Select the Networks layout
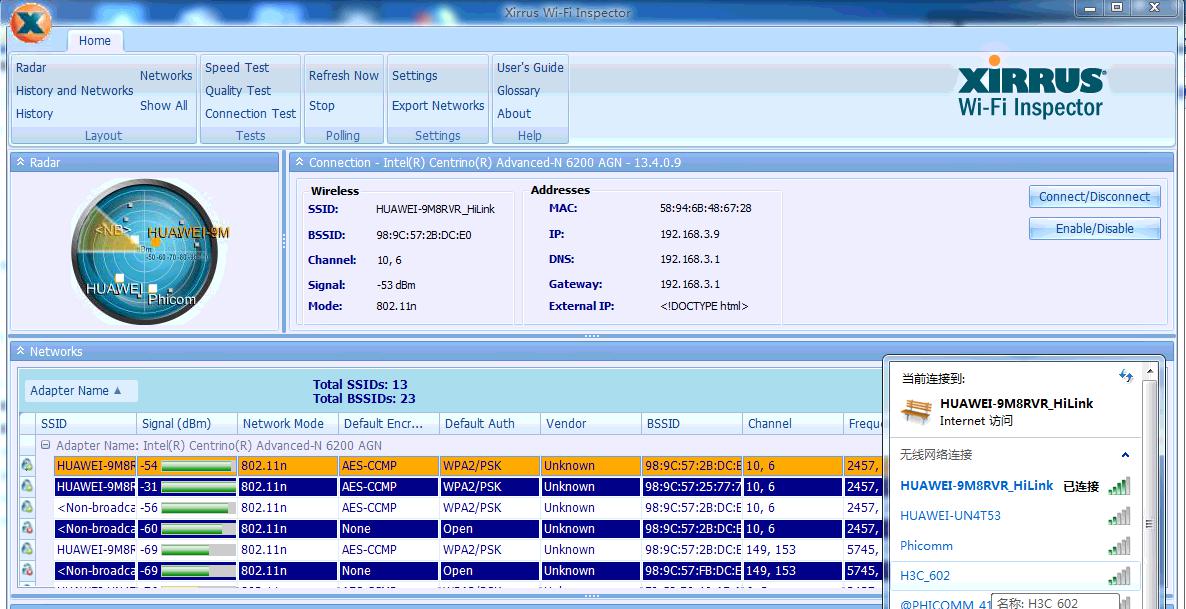1186x609 pixels. click(166, 76)
